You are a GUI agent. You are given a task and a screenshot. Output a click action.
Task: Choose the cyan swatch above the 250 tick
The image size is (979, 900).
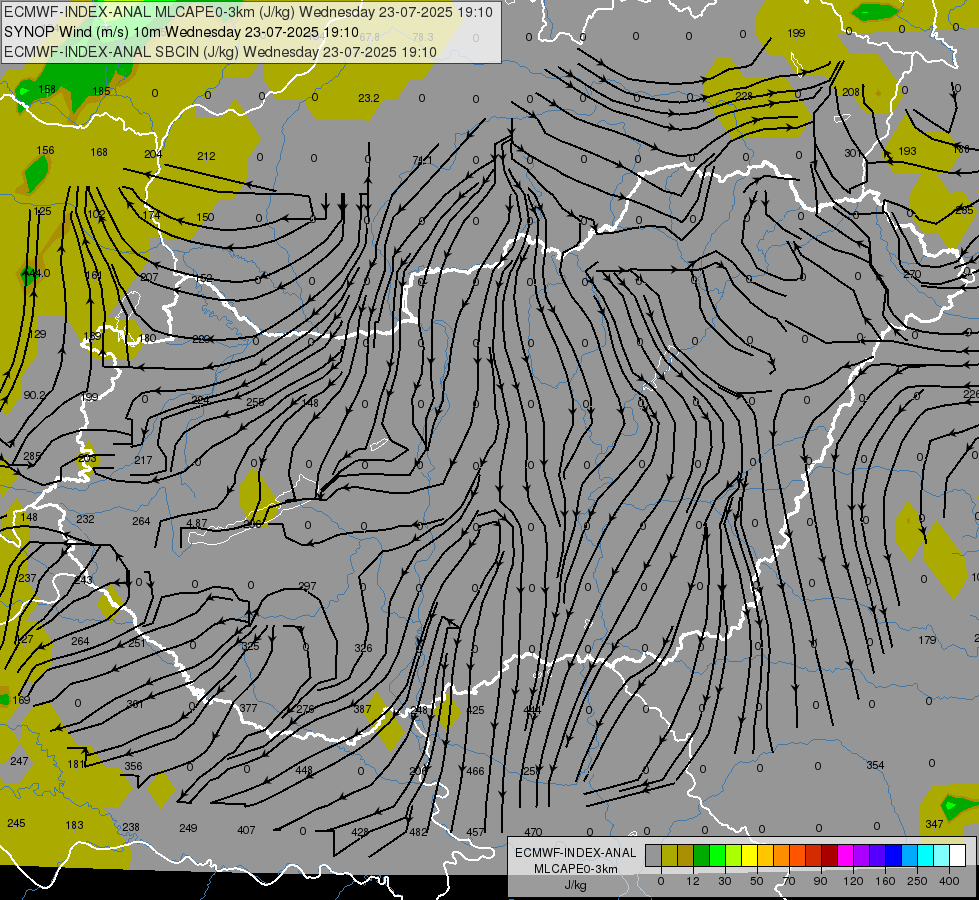tap(926, 856)
